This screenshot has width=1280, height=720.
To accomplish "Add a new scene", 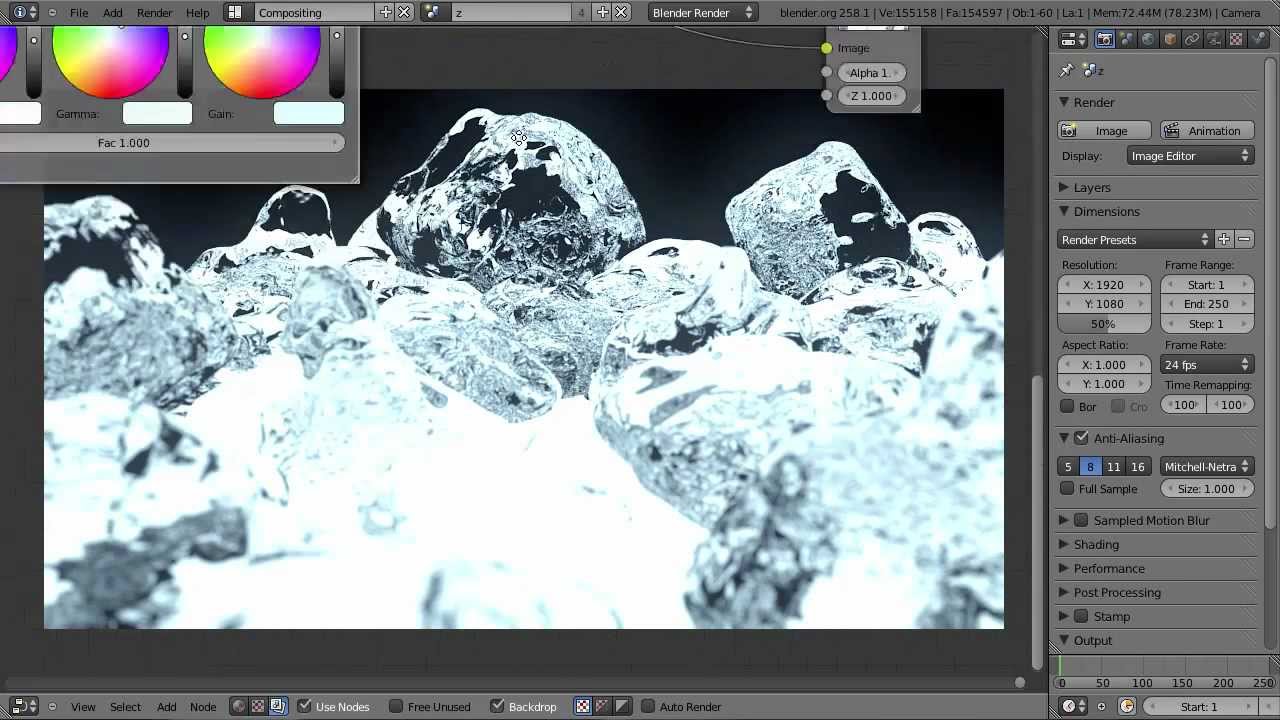I will (603, 12).
